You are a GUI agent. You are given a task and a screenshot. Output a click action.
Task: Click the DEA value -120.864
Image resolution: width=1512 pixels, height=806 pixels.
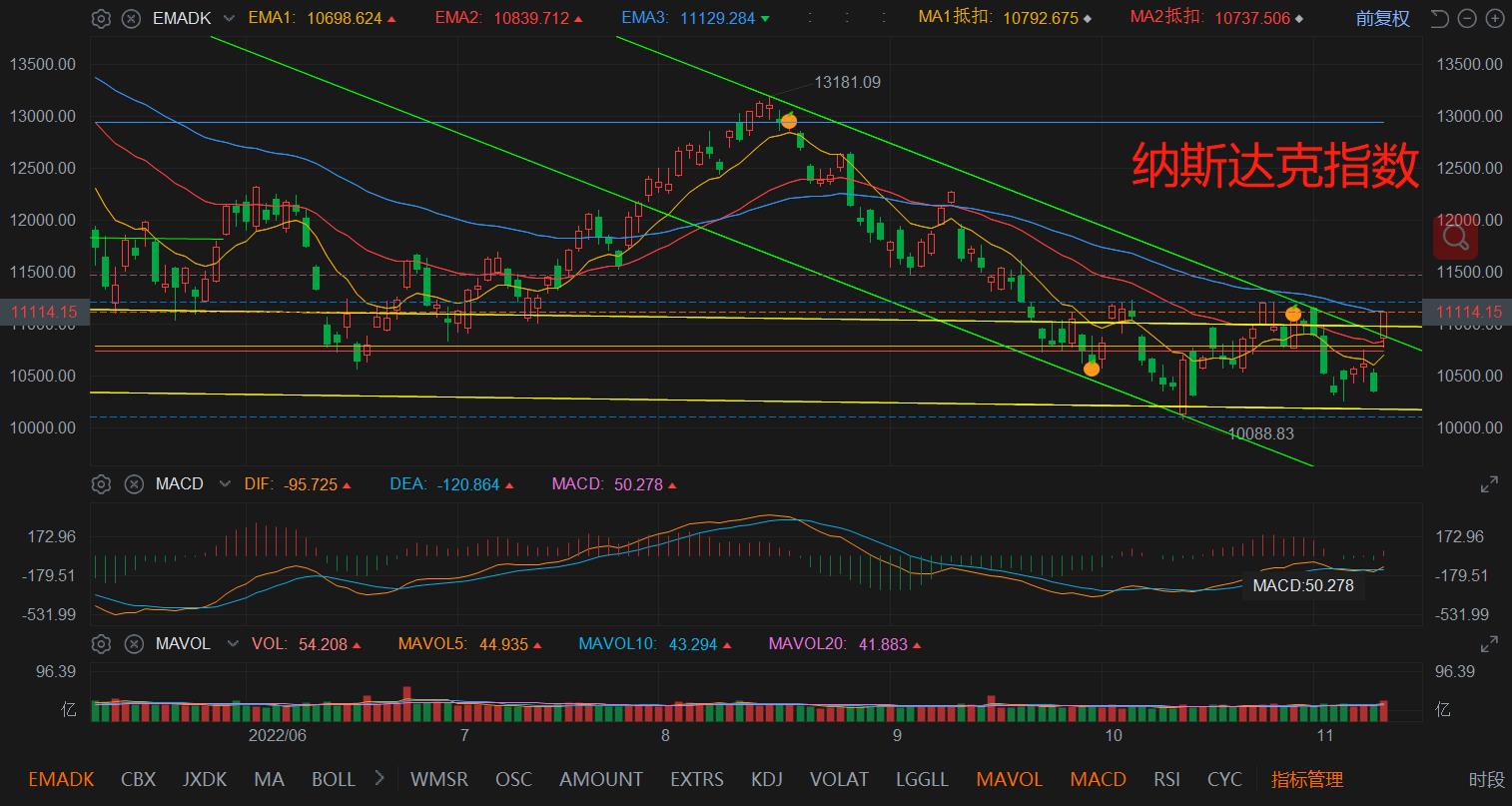[466, 484]
